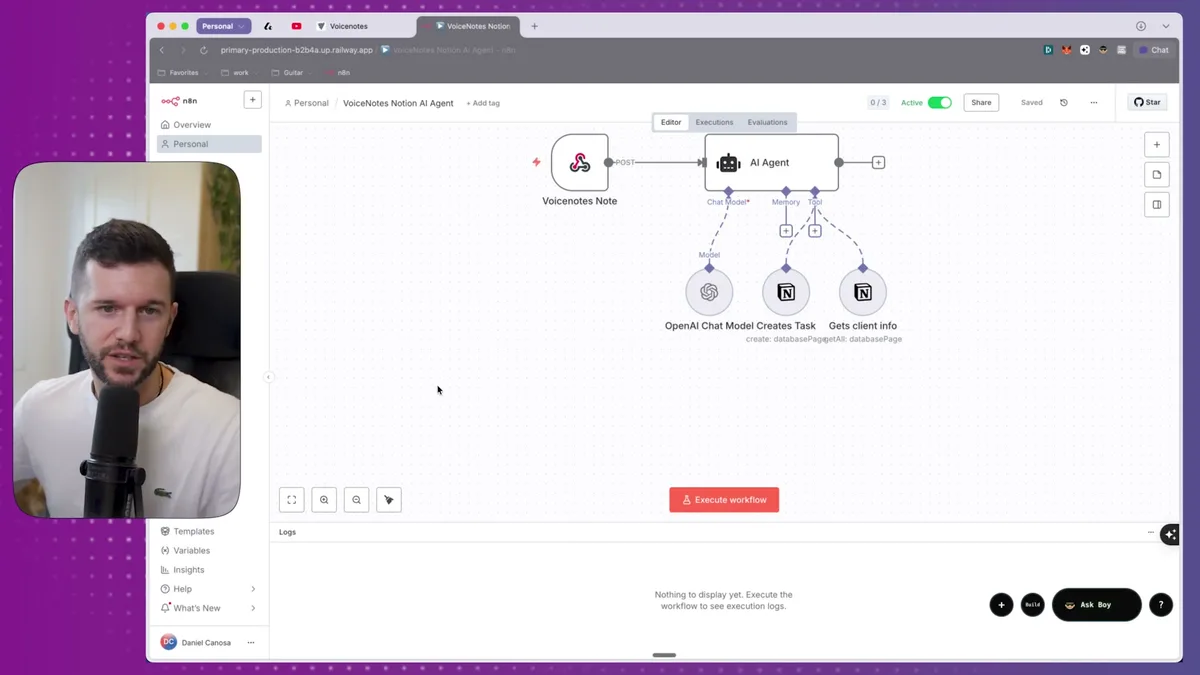Expand the Help sidebar section
The height and width of the screenshot is (675, 1200).
pos(185,588)
